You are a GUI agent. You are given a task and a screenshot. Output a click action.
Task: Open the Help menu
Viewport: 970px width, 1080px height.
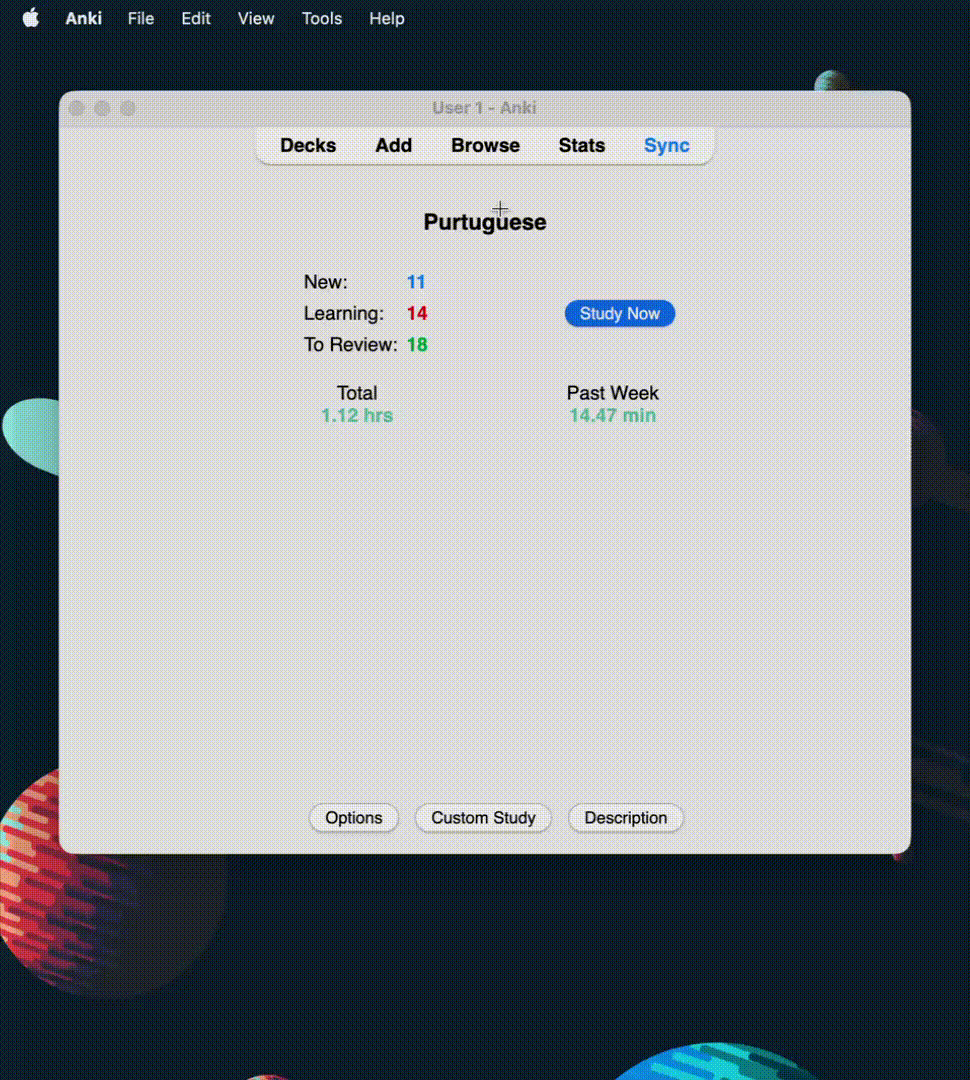387,18
